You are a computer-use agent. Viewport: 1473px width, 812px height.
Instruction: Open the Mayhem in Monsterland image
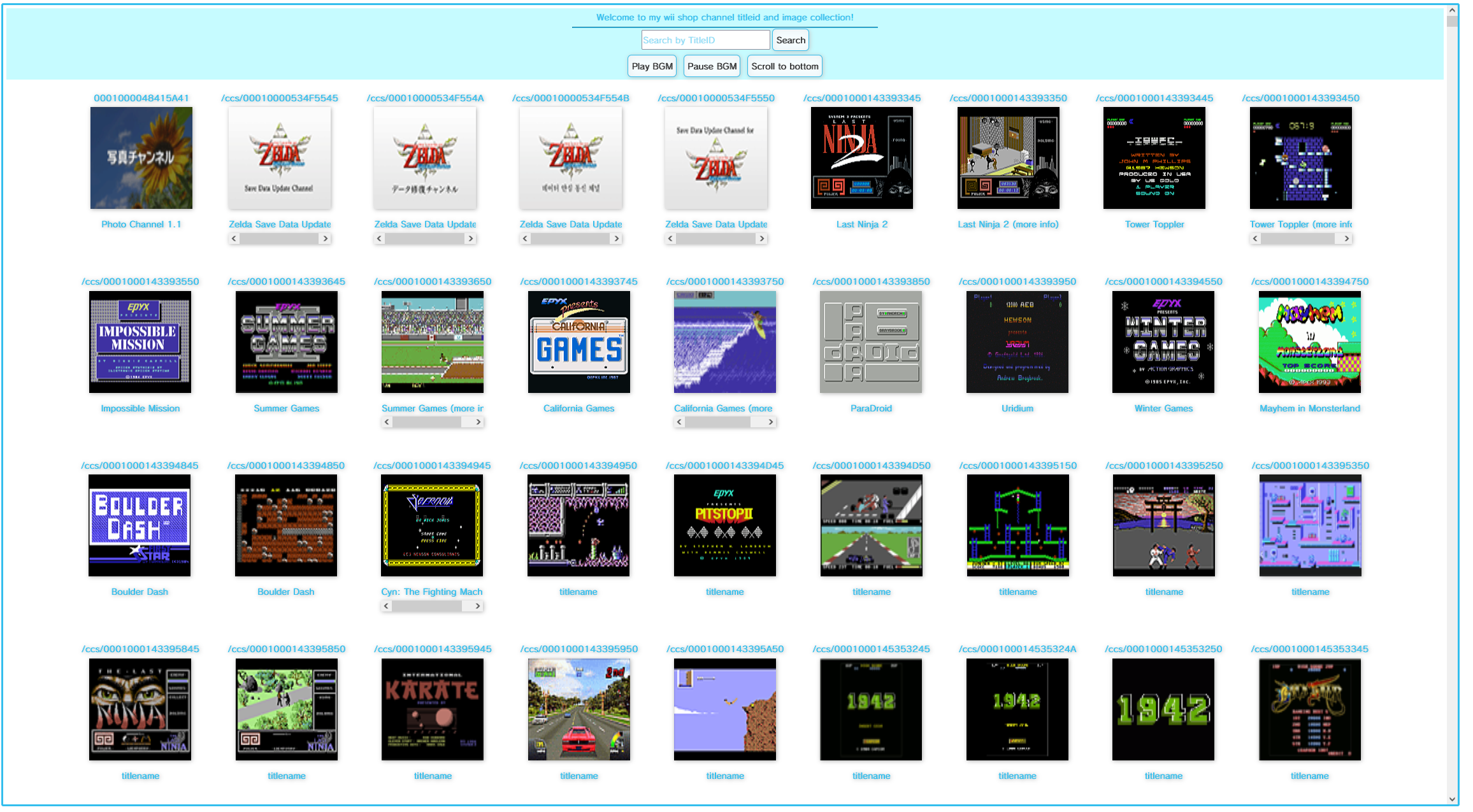[1309, 342]
